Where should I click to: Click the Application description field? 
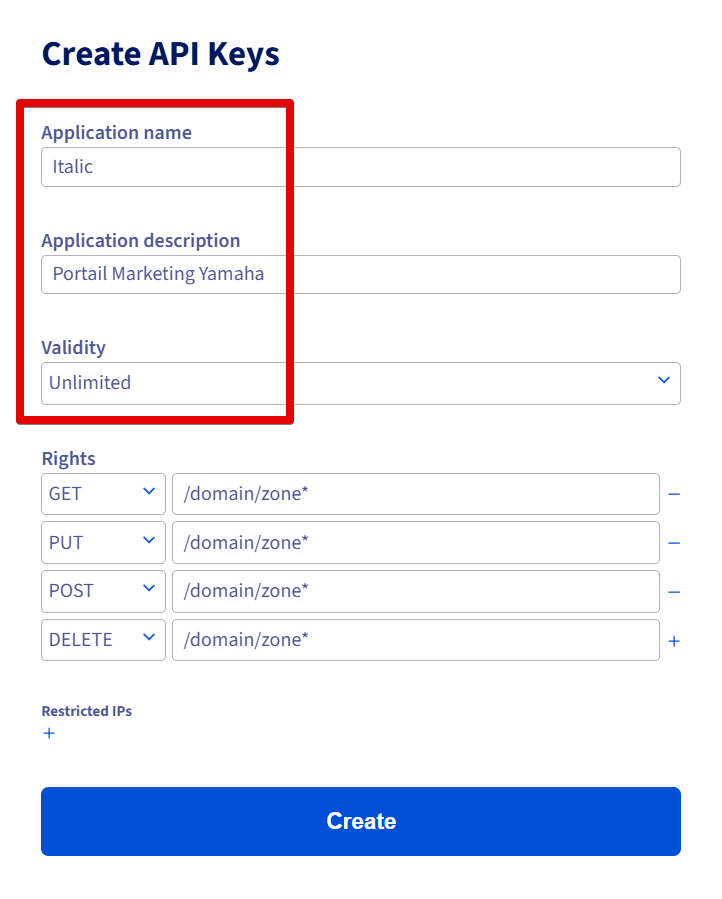coord(360,274)
